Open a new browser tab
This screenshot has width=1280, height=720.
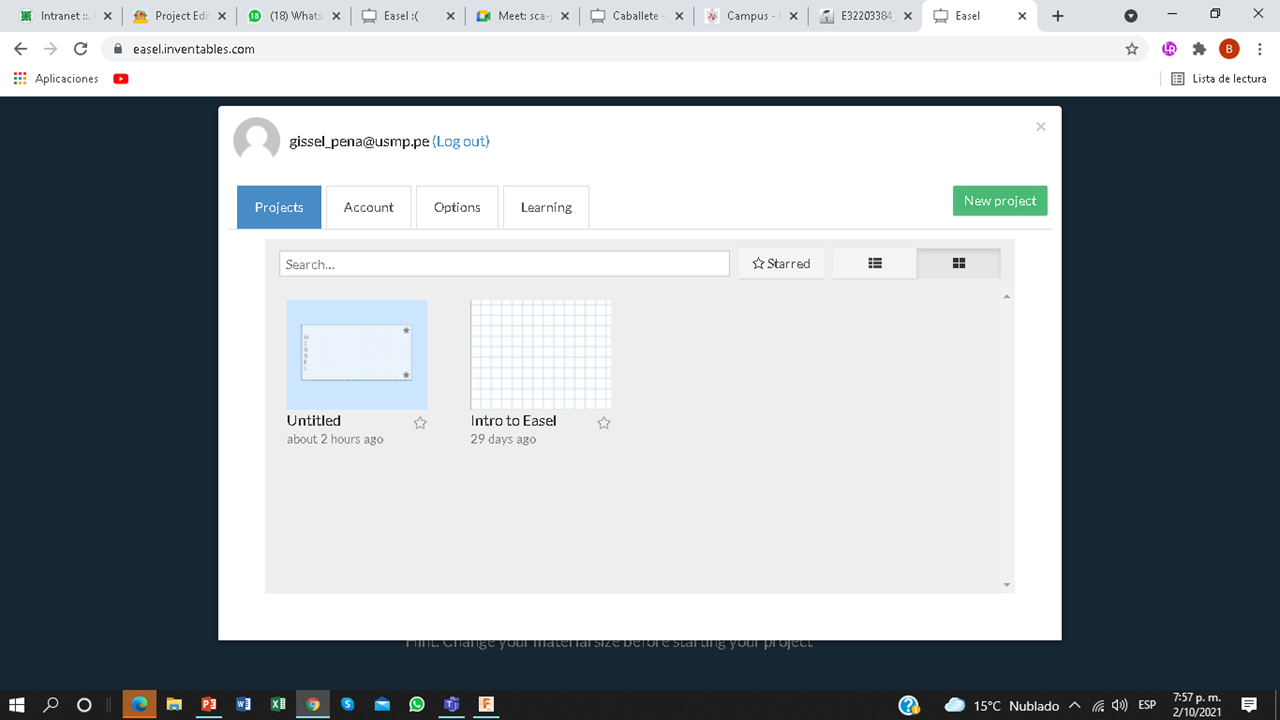point(1058,16)
